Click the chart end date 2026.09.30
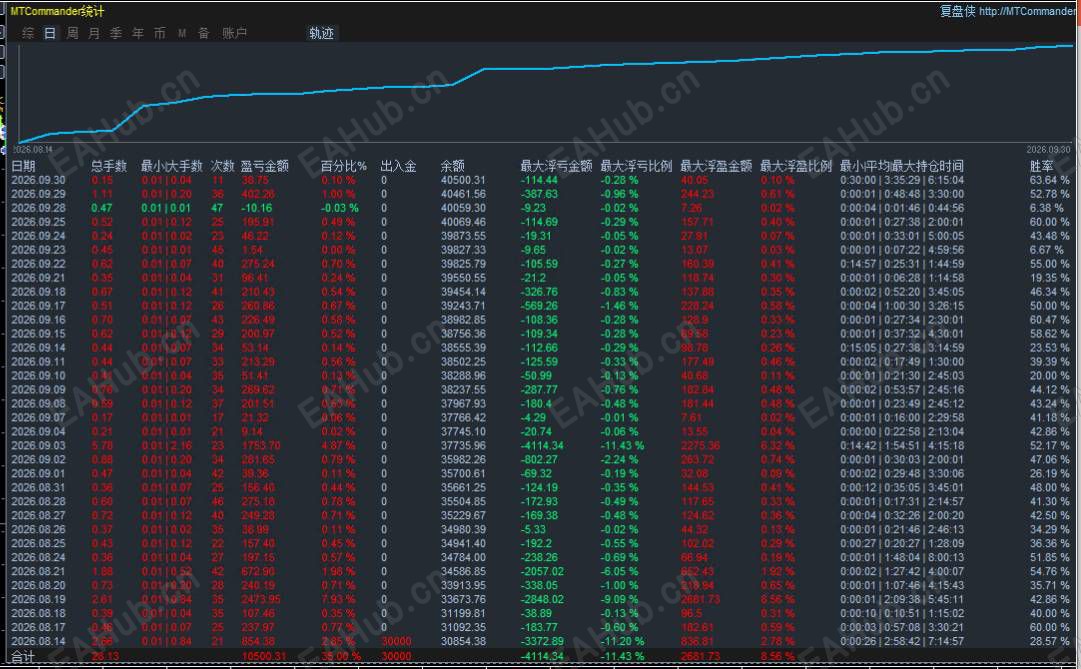 1048,149
